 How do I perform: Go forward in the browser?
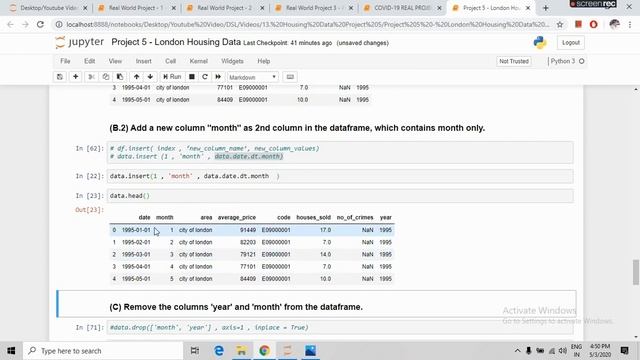[25, 24]
